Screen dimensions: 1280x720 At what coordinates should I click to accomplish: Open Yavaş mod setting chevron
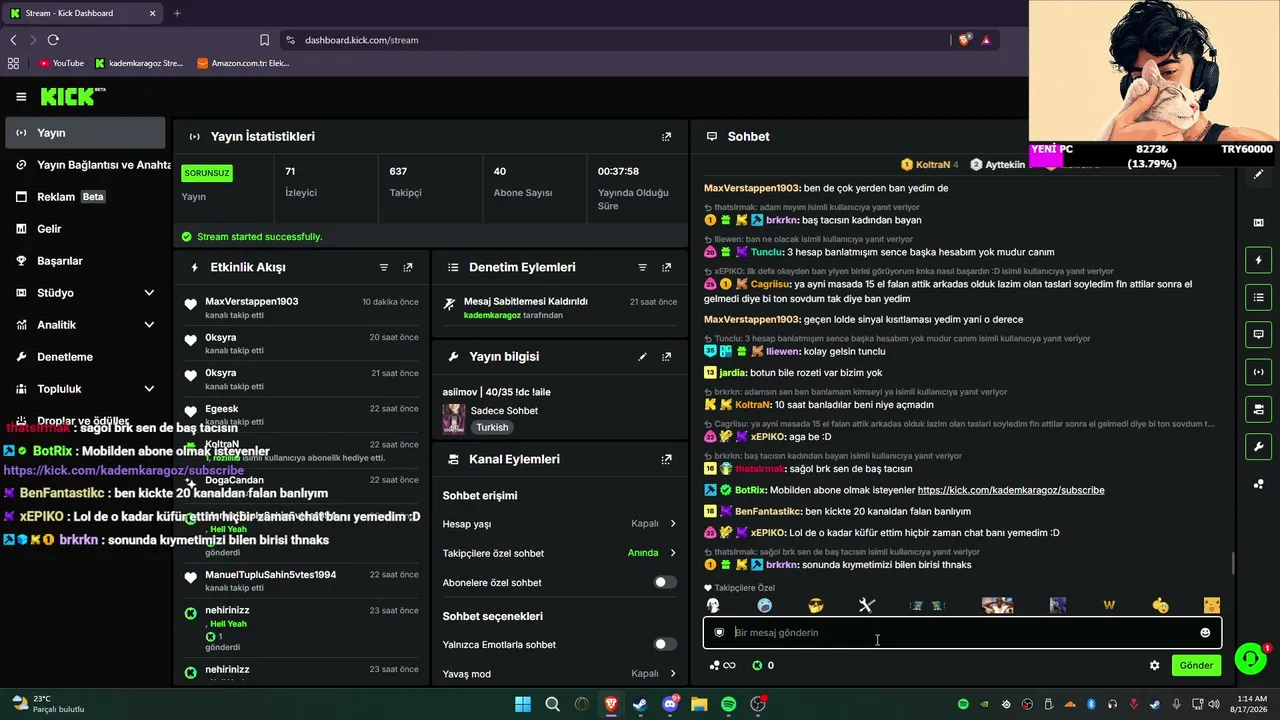click(673, 674)
